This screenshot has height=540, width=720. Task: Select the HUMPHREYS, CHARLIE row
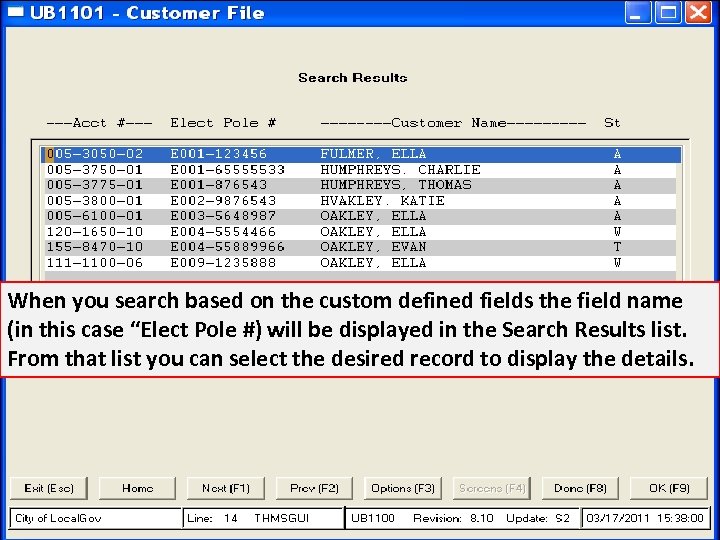[360, 170]
